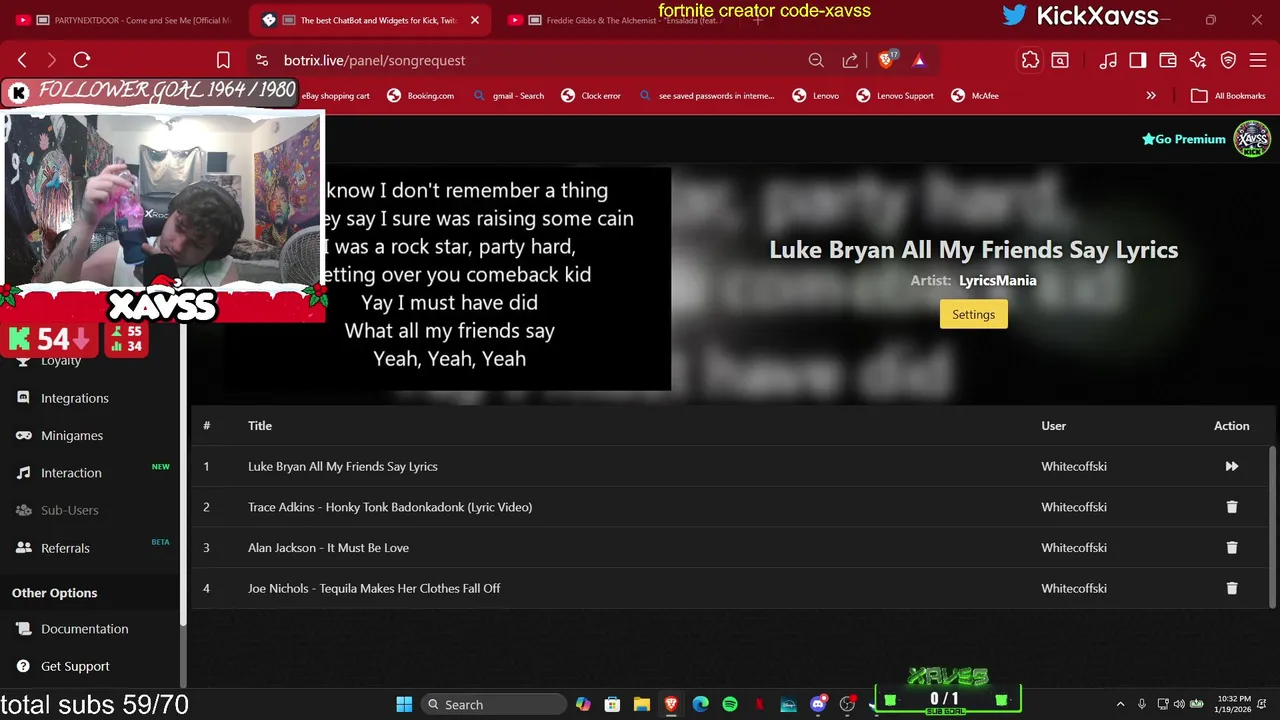The height and width of the screenshot is (720, 1280).
Task: Select the Luke Bryan row in queue
Action: 730,466
